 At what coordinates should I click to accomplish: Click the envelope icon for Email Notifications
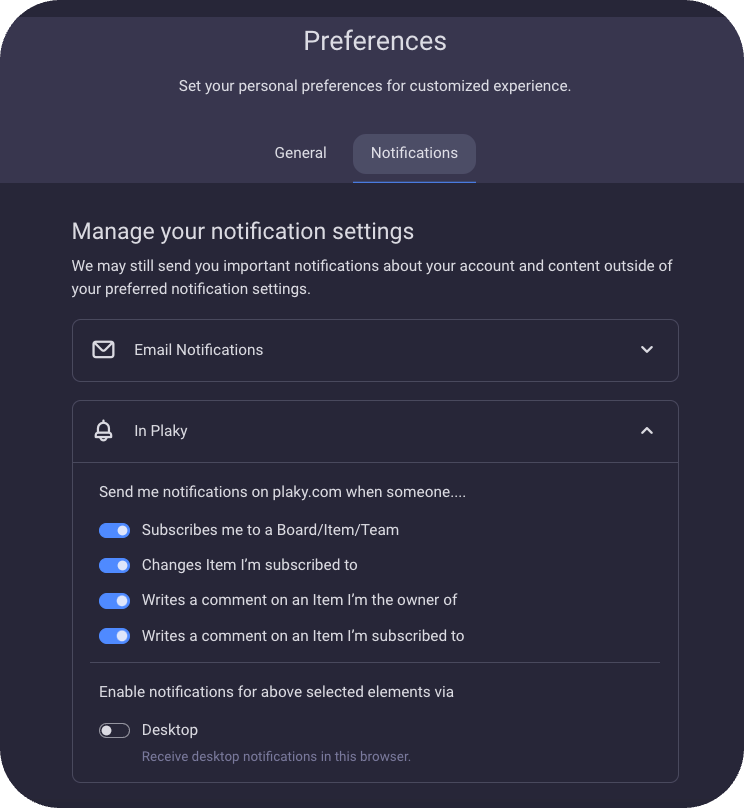(103, 350)
